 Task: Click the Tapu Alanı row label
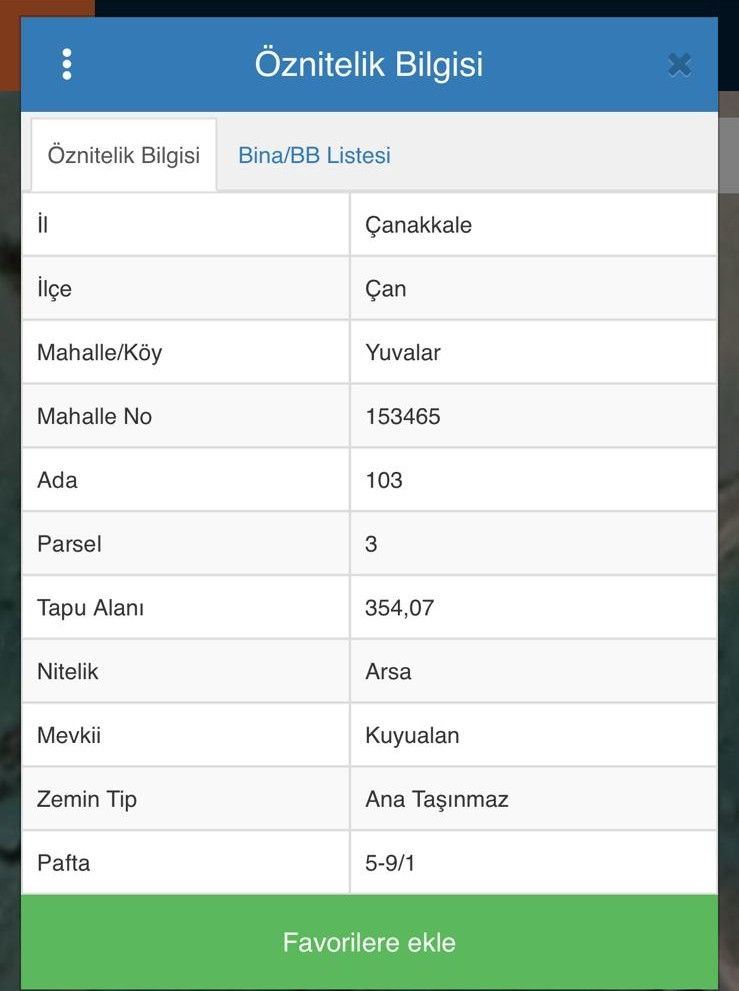click(x=90, y=608)
